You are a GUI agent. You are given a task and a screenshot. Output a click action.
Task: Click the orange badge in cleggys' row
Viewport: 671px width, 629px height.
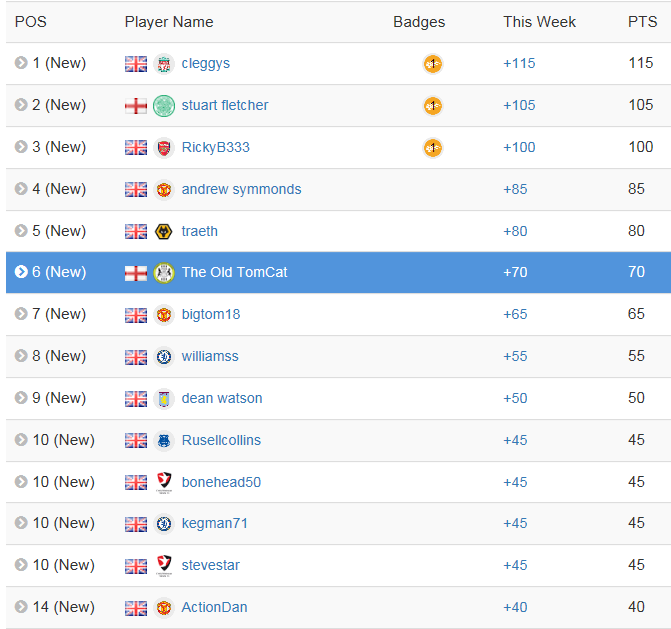click(433, 64)
